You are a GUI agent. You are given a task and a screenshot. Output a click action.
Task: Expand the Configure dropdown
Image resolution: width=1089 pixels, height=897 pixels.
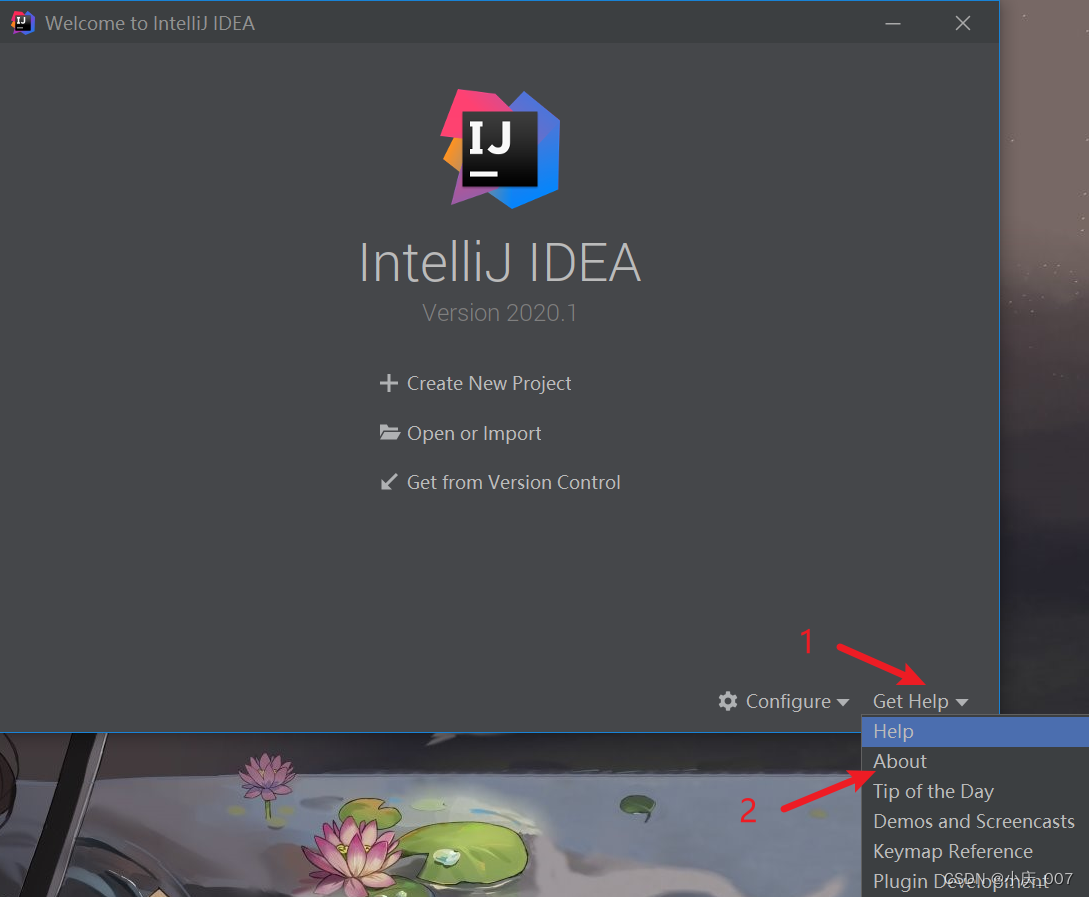[x=844, y=701]
